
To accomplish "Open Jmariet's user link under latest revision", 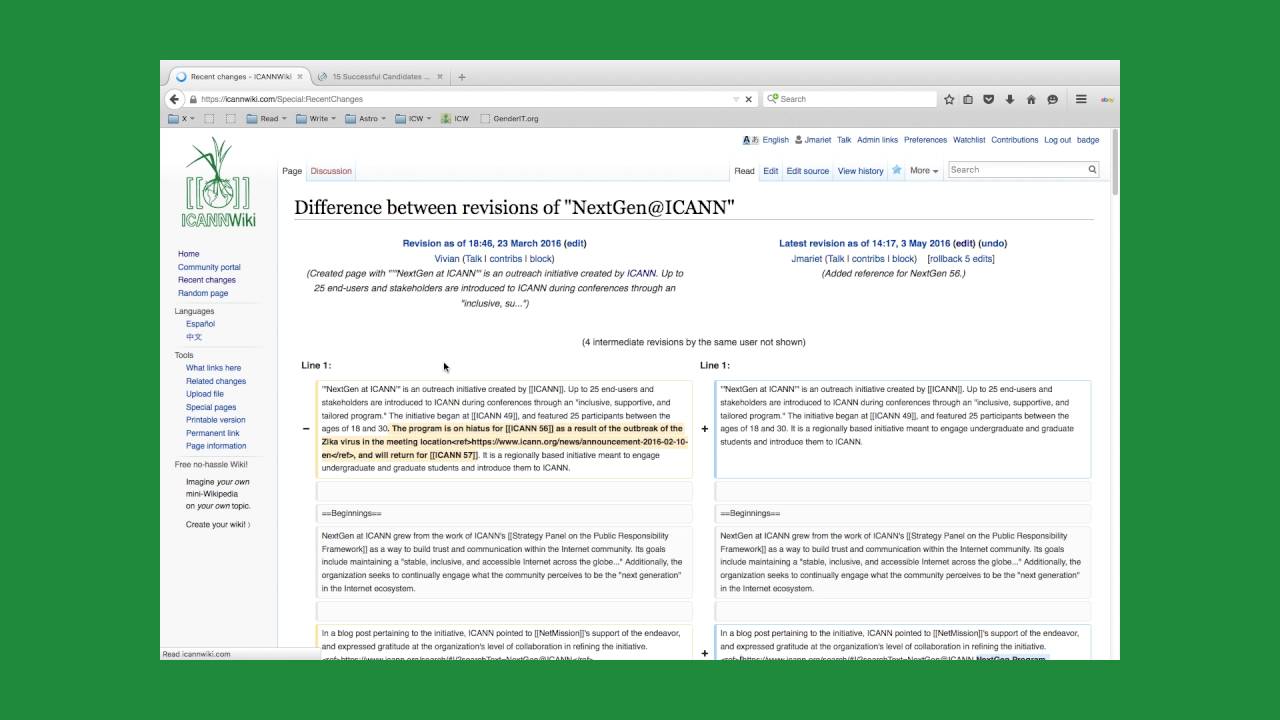I will point(806,259).
